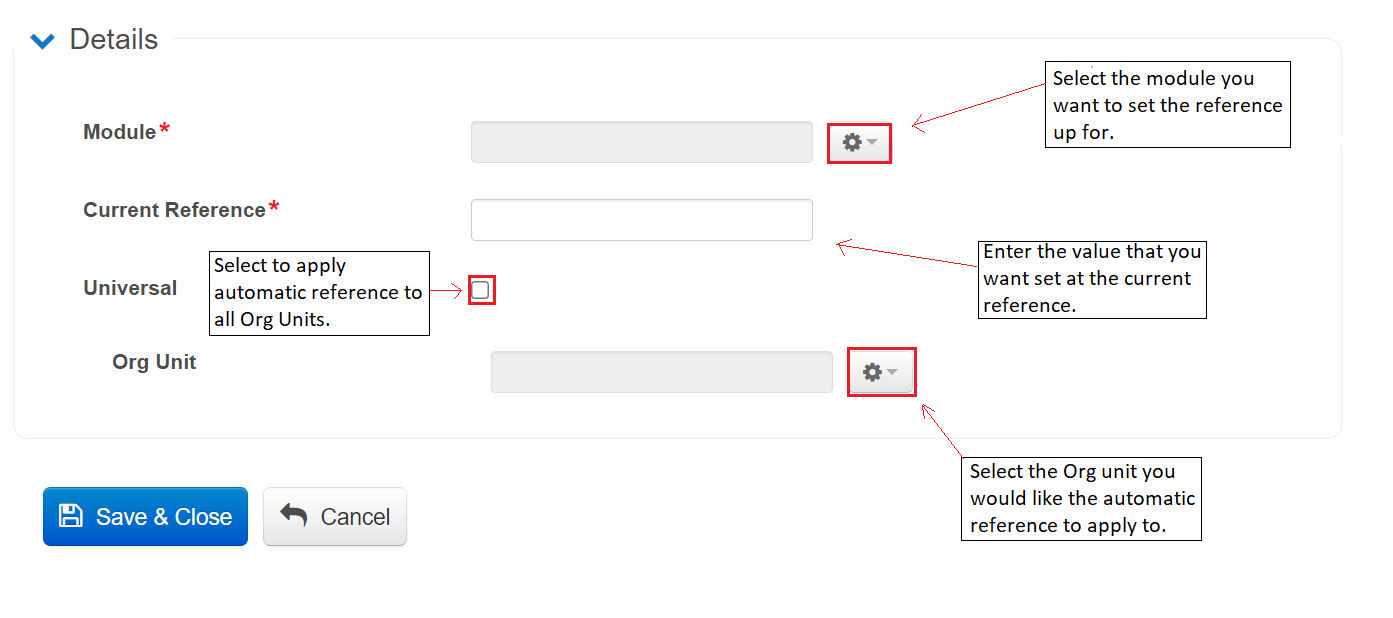Click the undo arrow icon on Cancel
The width and height of the screenshot is (1393, 618).
click(293, 515)
